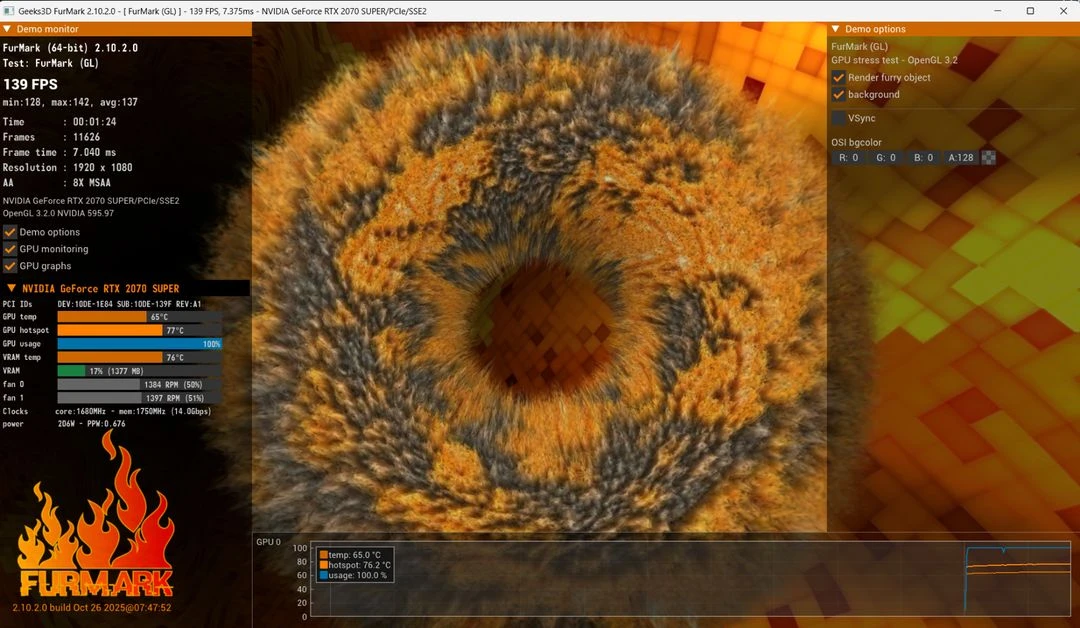
Task: Collapse the Demo options panel
Action: (x=835, y=29)
